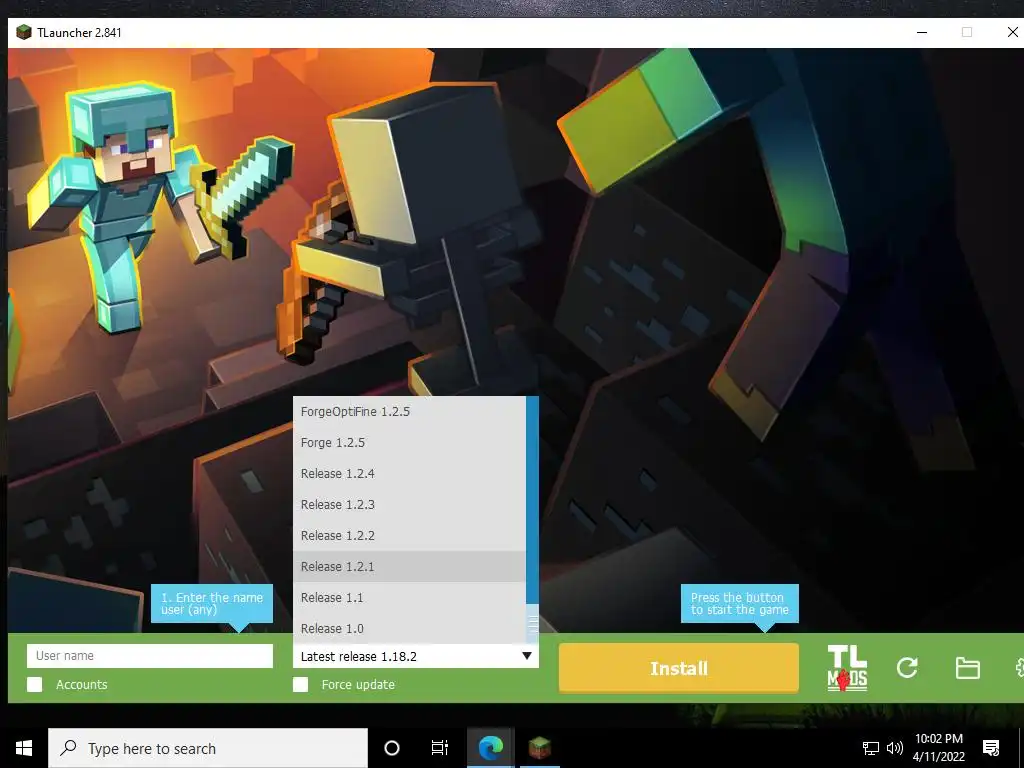This screenshot has height=768, width=1024.
Task: Open the game folder icon
Action: 967,668
